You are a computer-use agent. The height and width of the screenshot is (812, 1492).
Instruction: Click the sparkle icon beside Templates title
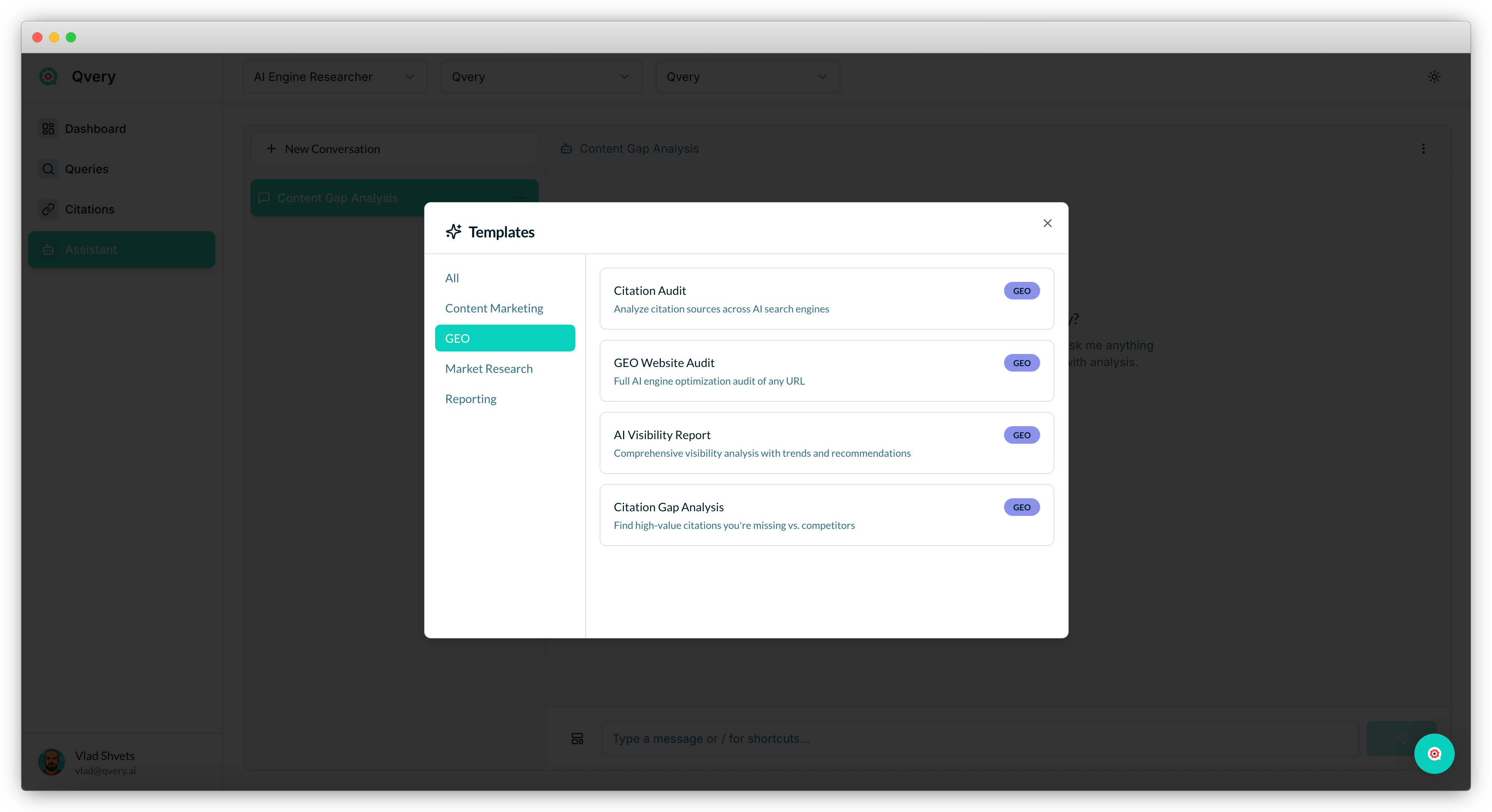pyautogui.click(x=454, y=232)
